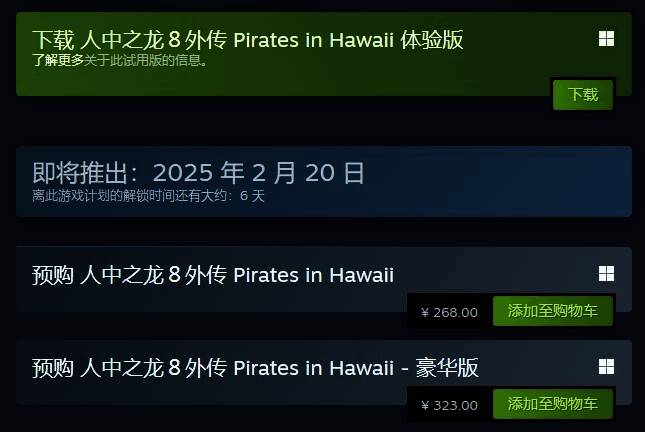Screen dimensions: 645x432
Task: Open the 了解更多 link about the demo
Action: point(58,60)
